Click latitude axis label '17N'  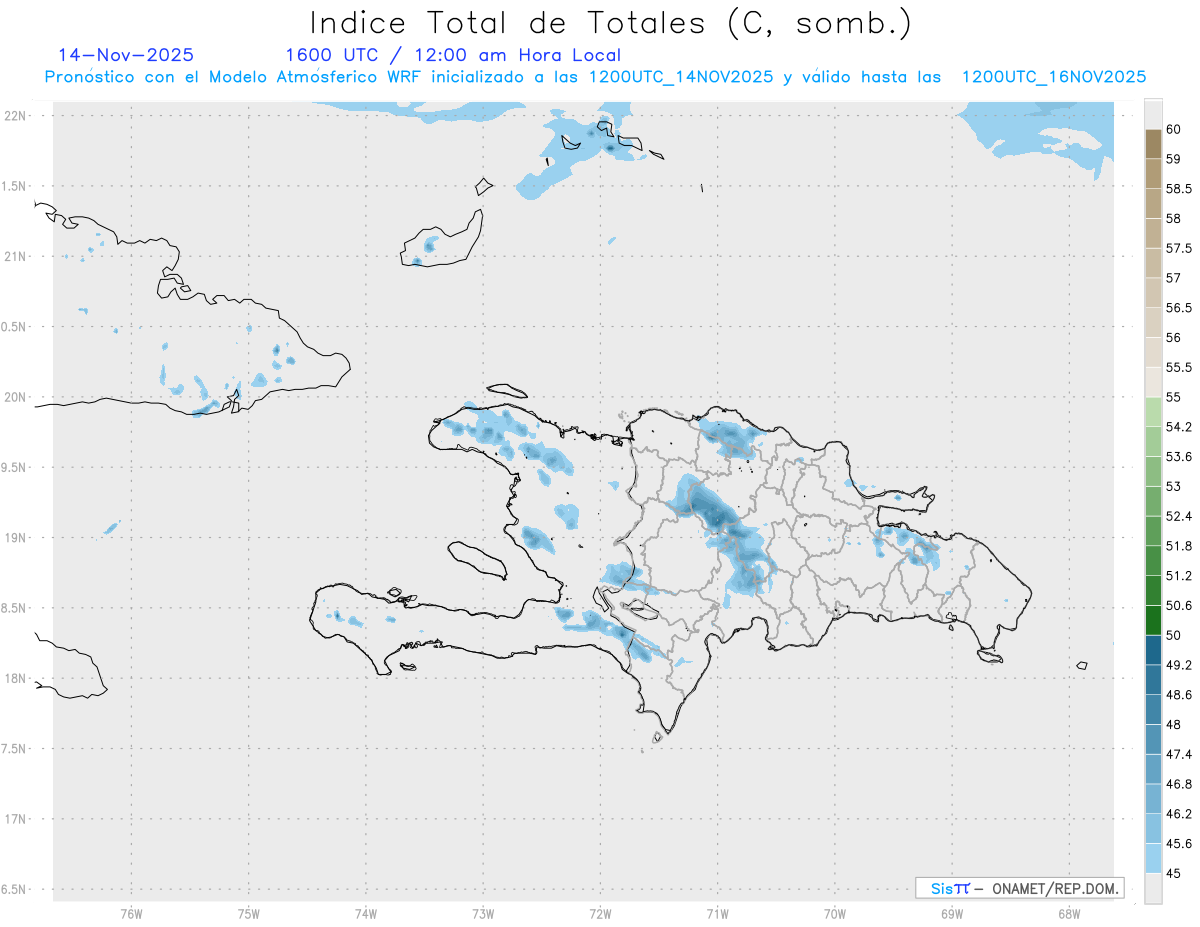[x=16, y=819]
